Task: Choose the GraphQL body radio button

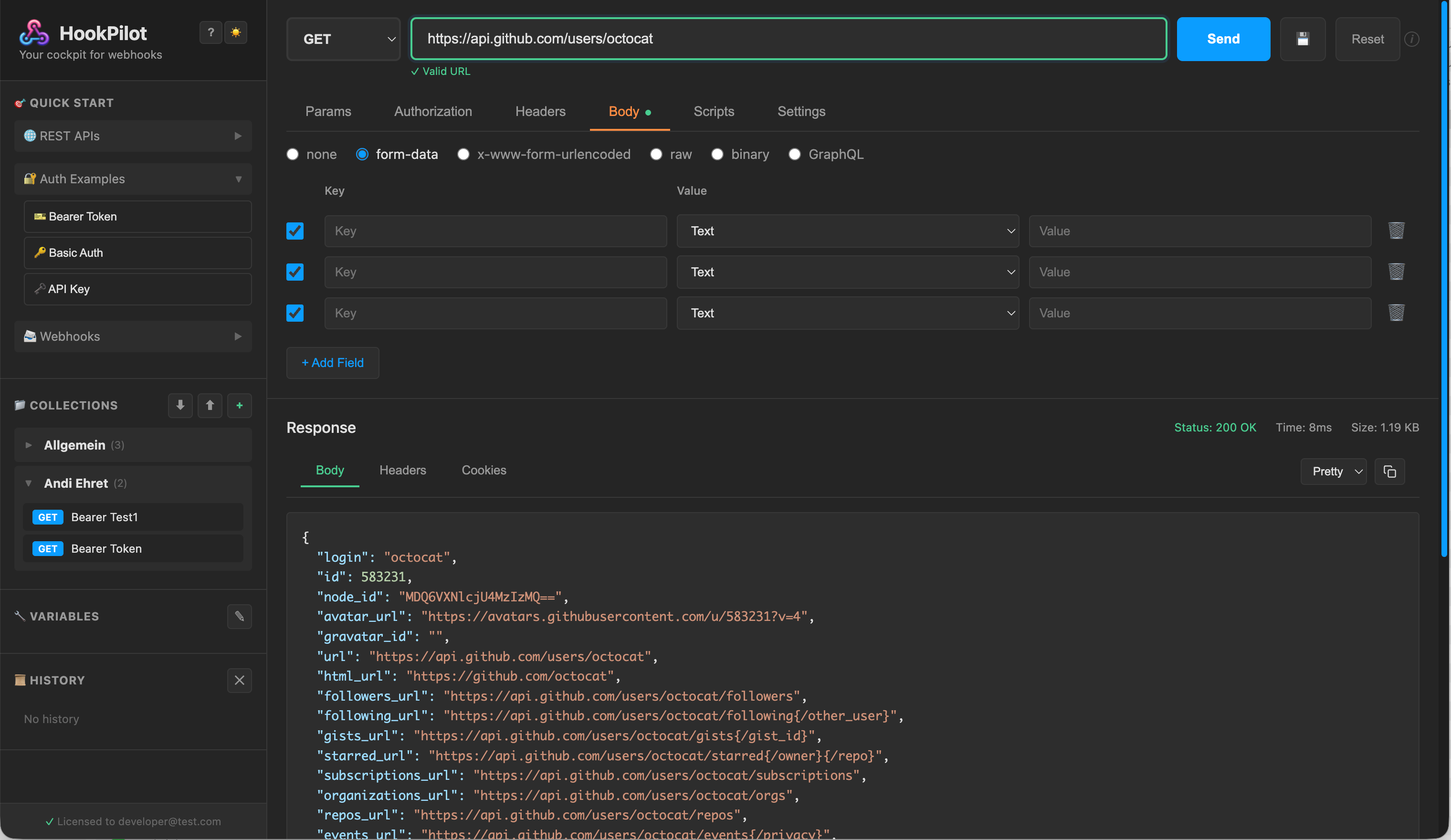Action: coord(795,154)
